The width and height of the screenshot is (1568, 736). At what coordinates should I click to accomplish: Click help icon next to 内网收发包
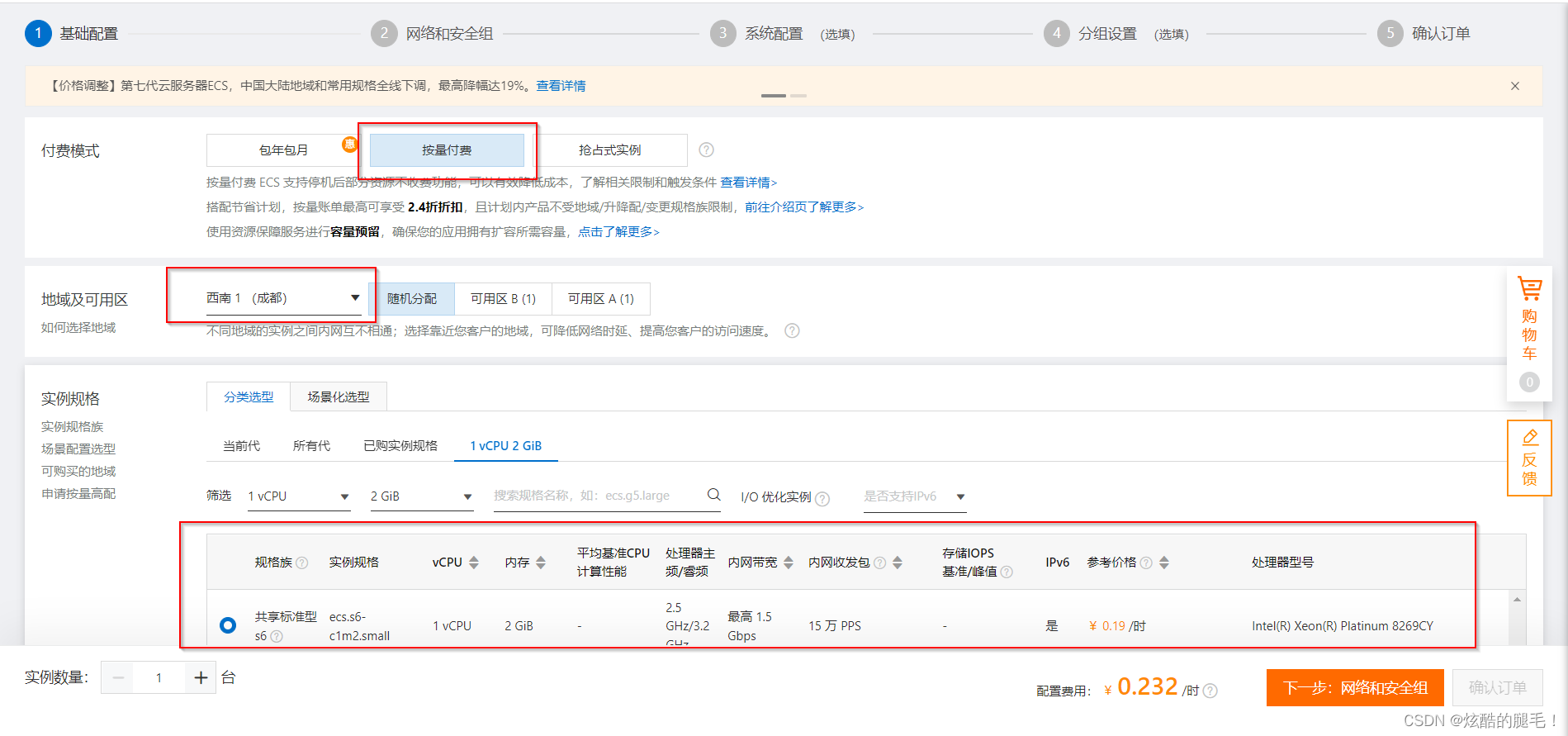(x=880, y=563)
